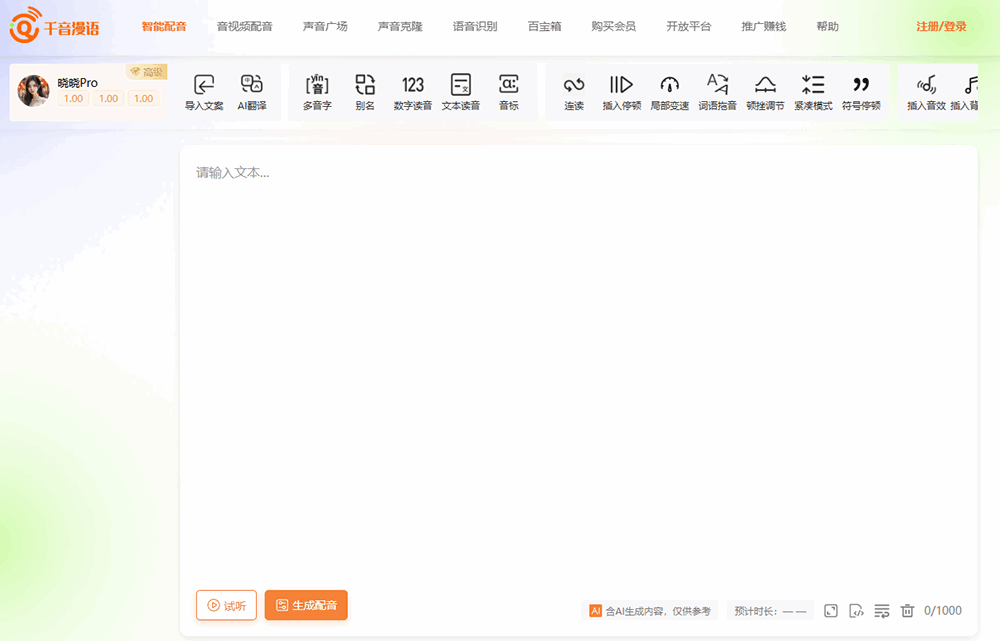Open the 推广赚钱 tab
The width and height of the screenshot is (1000, 641).
click(763, 26)
